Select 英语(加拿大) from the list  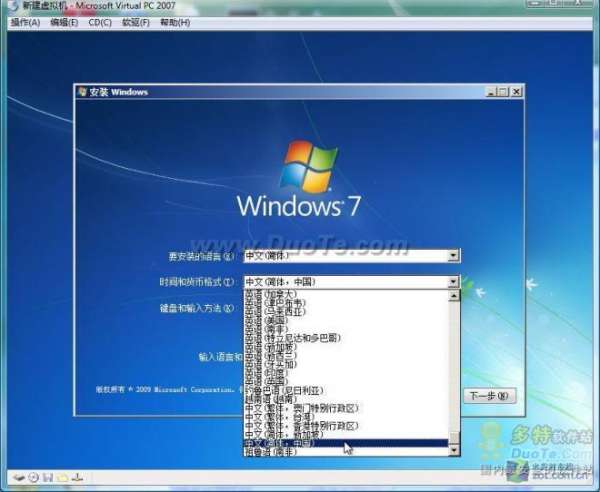coord(346,294)
